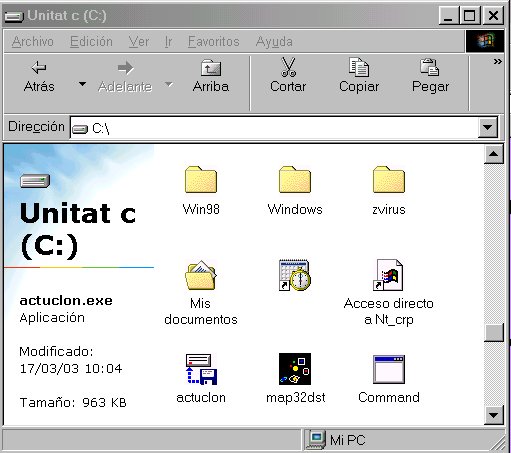
Task: Select Acceso directo a Nt_crp shortcut
Action: point(389,275)
